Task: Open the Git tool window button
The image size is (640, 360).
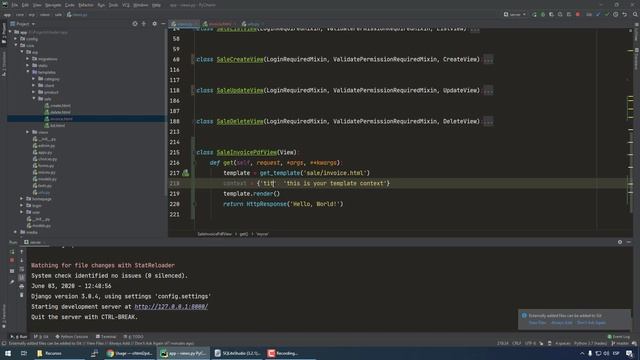Action: pyautogui.click(x=41, y=337)
